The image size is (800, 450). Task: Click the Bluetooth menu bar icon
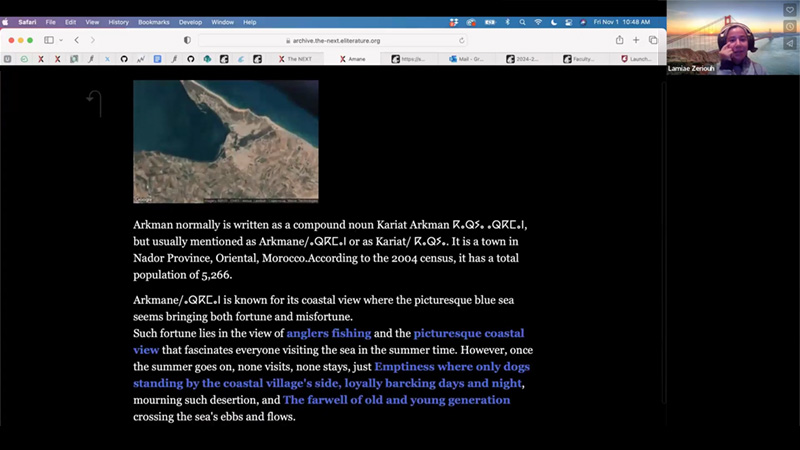tap(507, 22)
